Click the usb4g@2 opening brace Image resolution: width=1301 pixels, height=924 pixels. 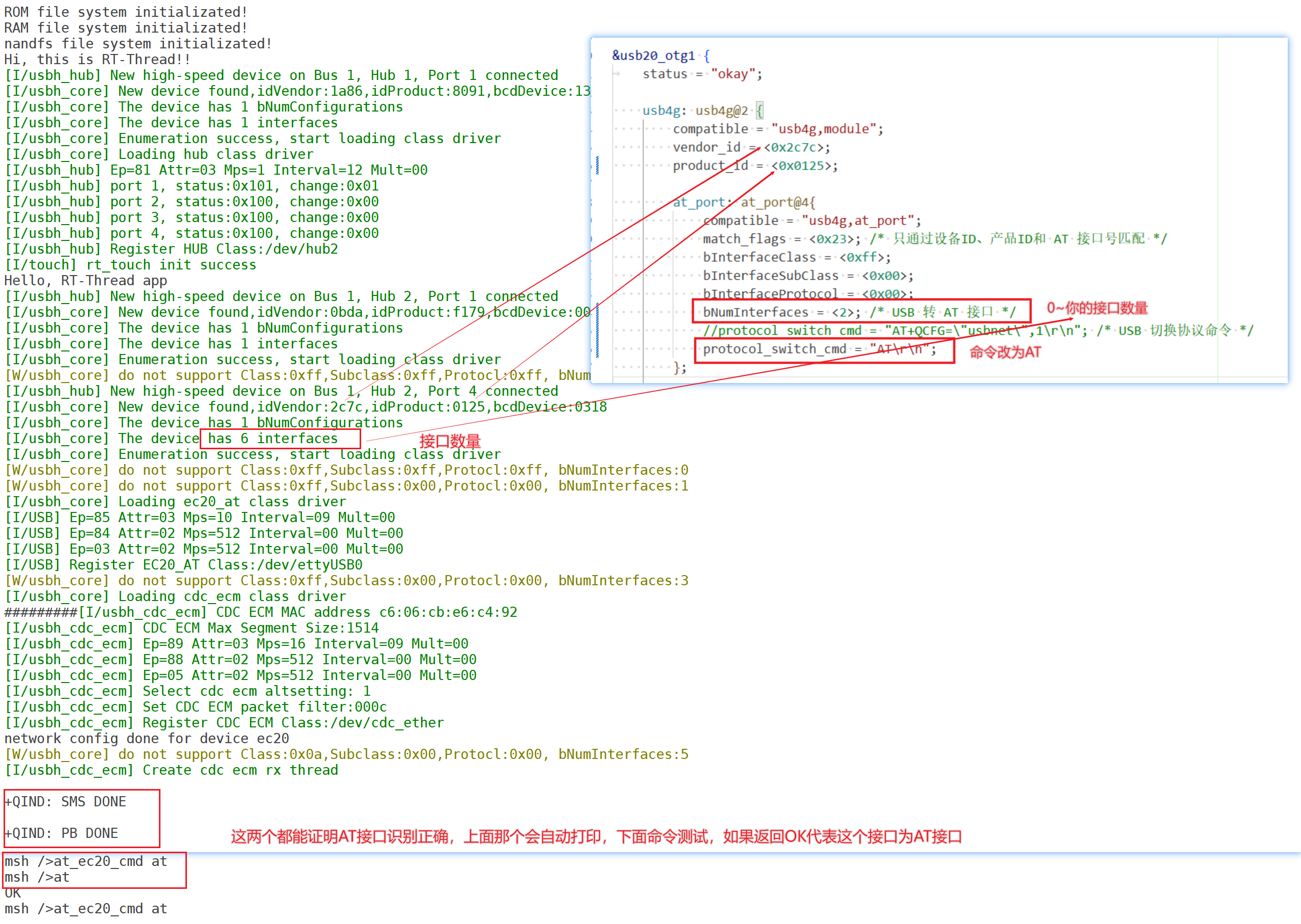click(760, 110)
